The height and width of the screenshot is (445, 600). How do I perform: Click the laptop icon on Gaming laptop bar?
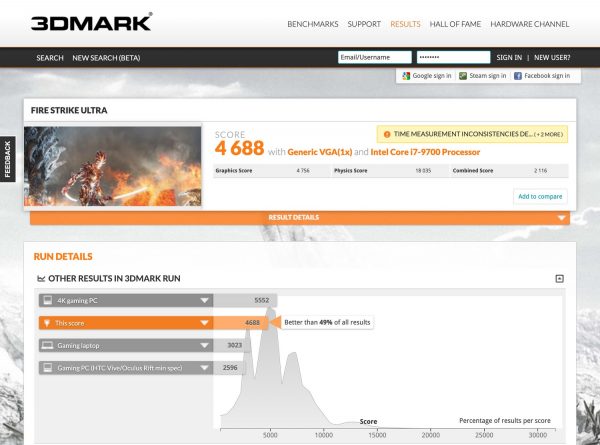click(46, 345)
